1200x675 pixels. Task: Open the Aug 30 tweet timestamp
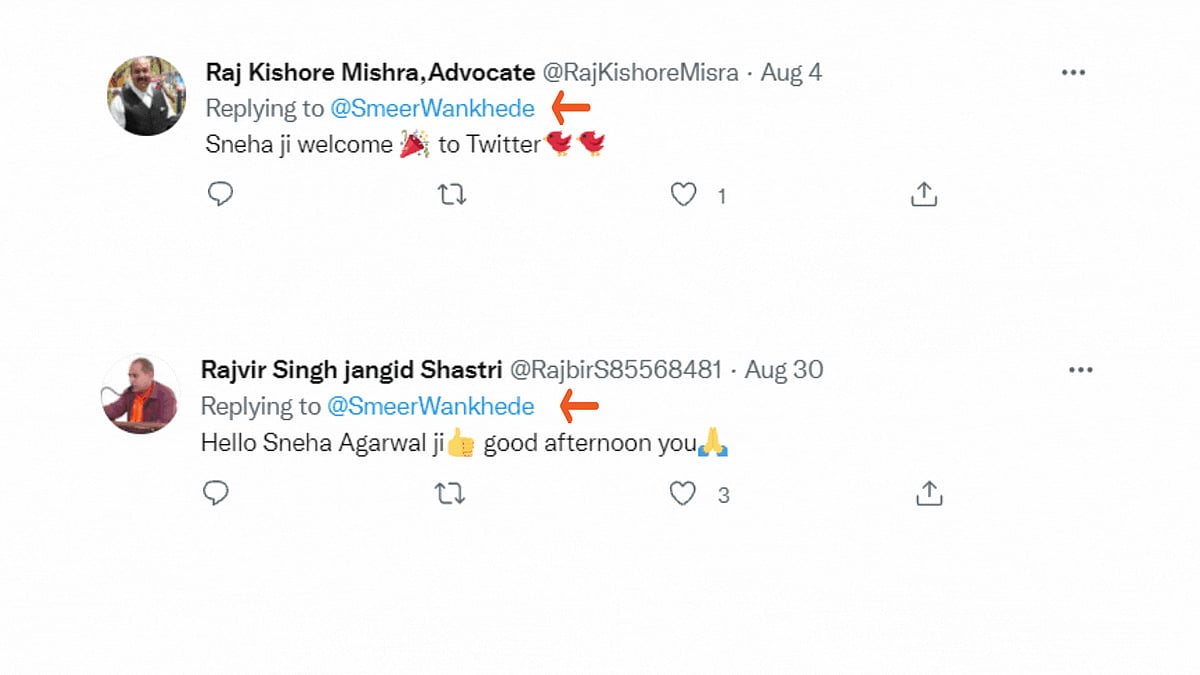coord(784,370)
